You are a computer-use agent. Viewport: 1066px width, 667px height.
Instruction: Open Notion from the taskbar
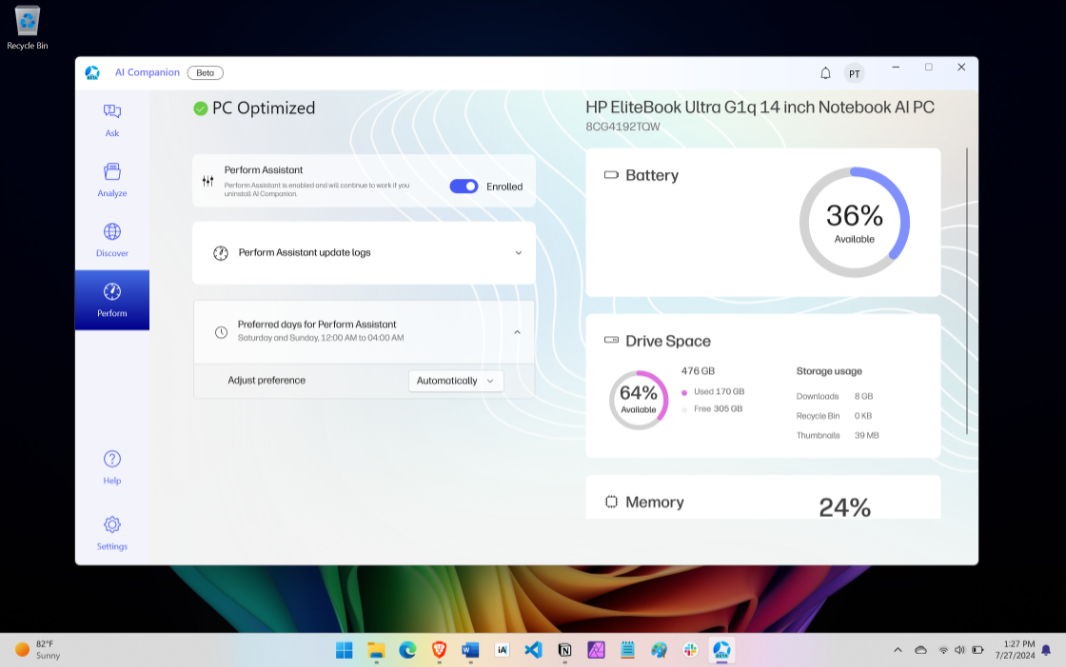[565, 651]
